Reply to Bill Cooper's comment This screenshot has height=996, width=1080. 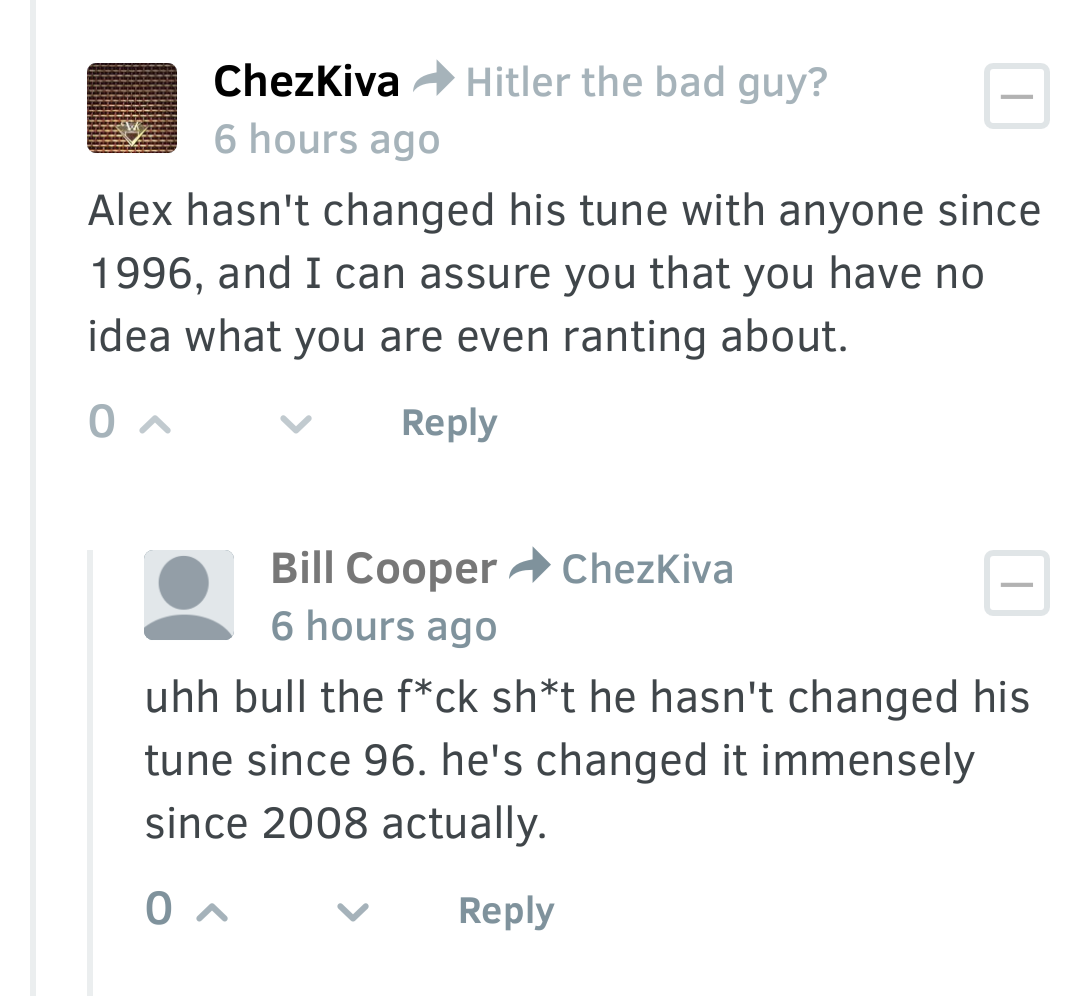tap(506, 911)
